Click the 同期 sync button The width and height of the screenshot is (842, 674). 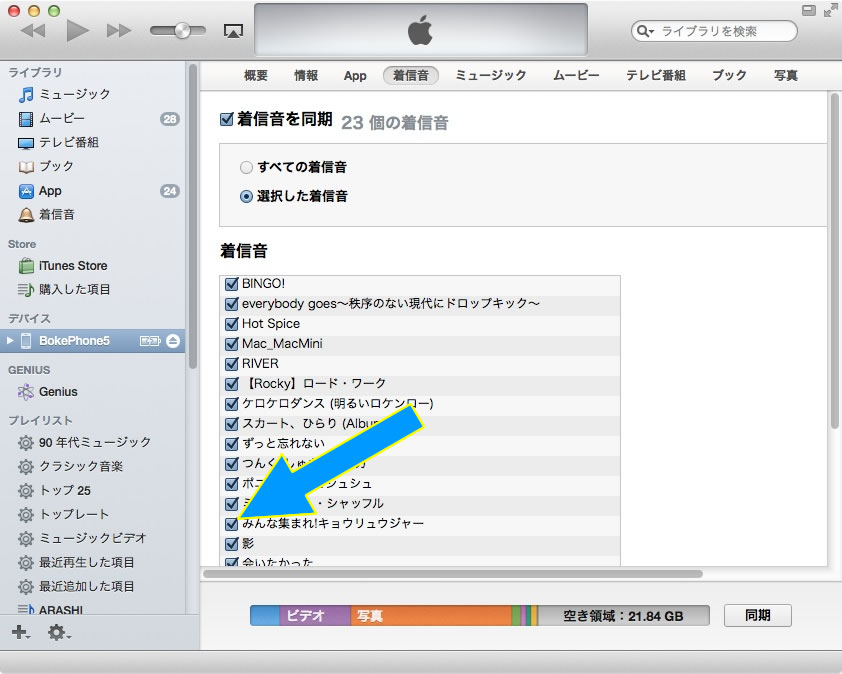[758, 615]
